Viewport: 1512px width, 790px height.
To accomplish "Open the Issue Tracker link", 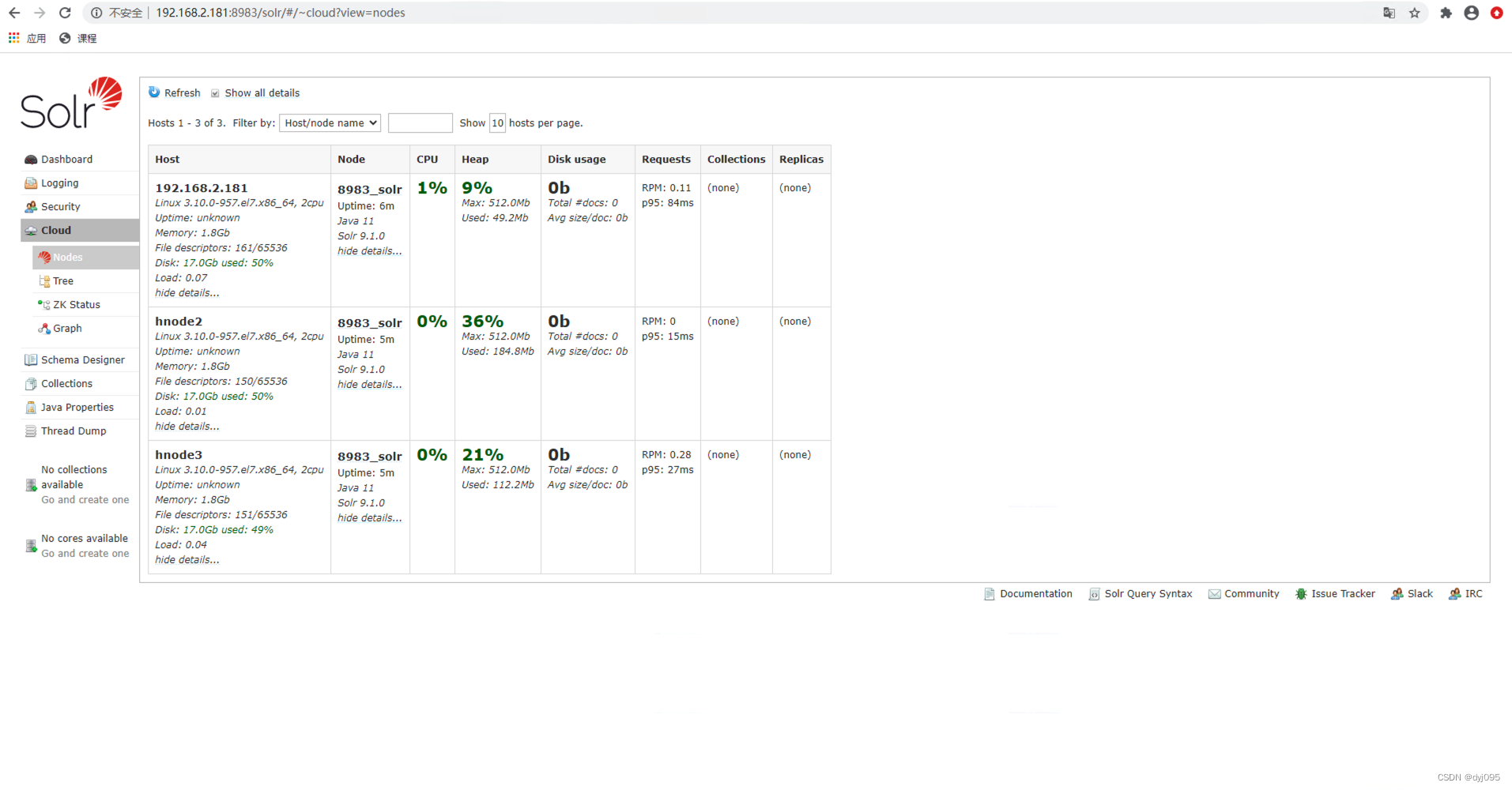I will point(1344,594).
